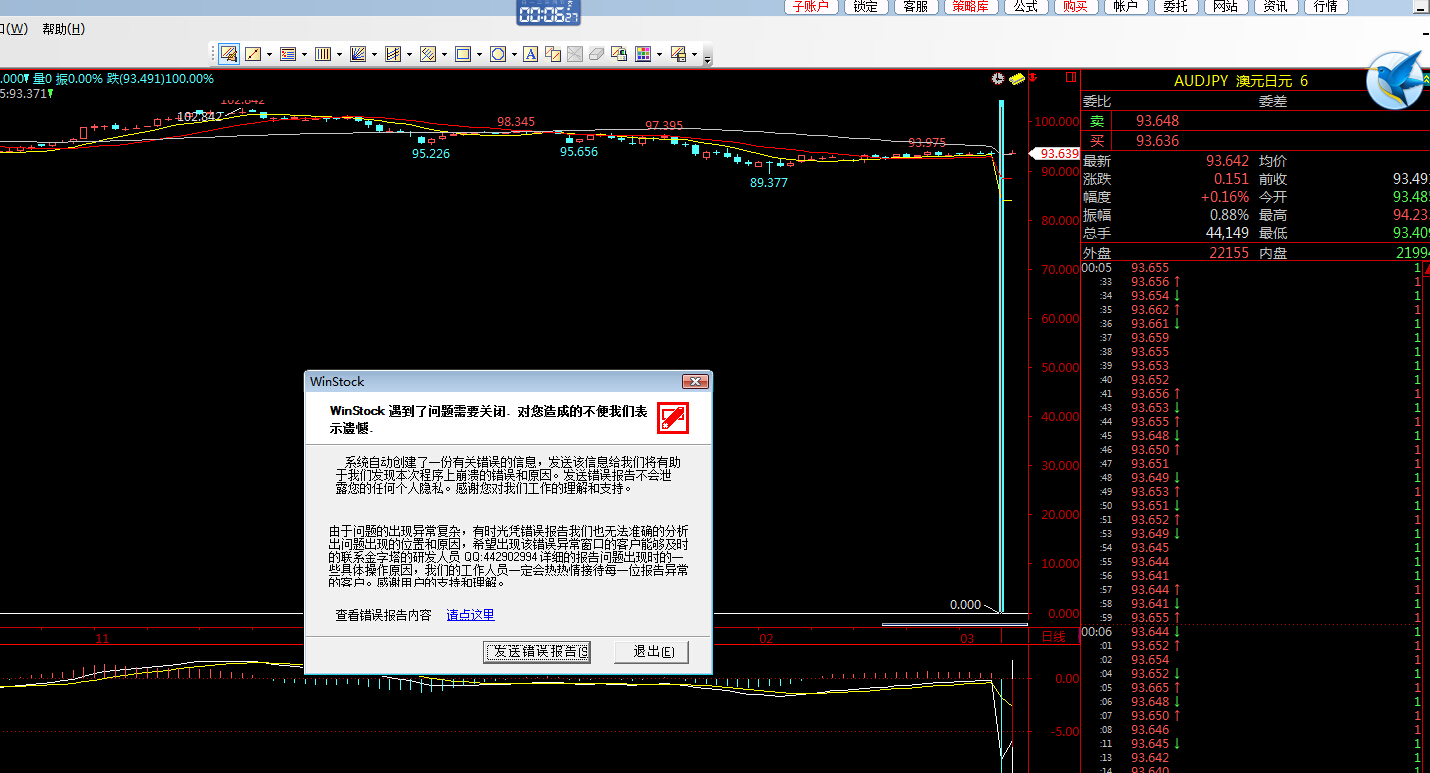Screen dimensions: 1430x773
Task: Open the 策略库 tab button
Action: pos(970,6)
